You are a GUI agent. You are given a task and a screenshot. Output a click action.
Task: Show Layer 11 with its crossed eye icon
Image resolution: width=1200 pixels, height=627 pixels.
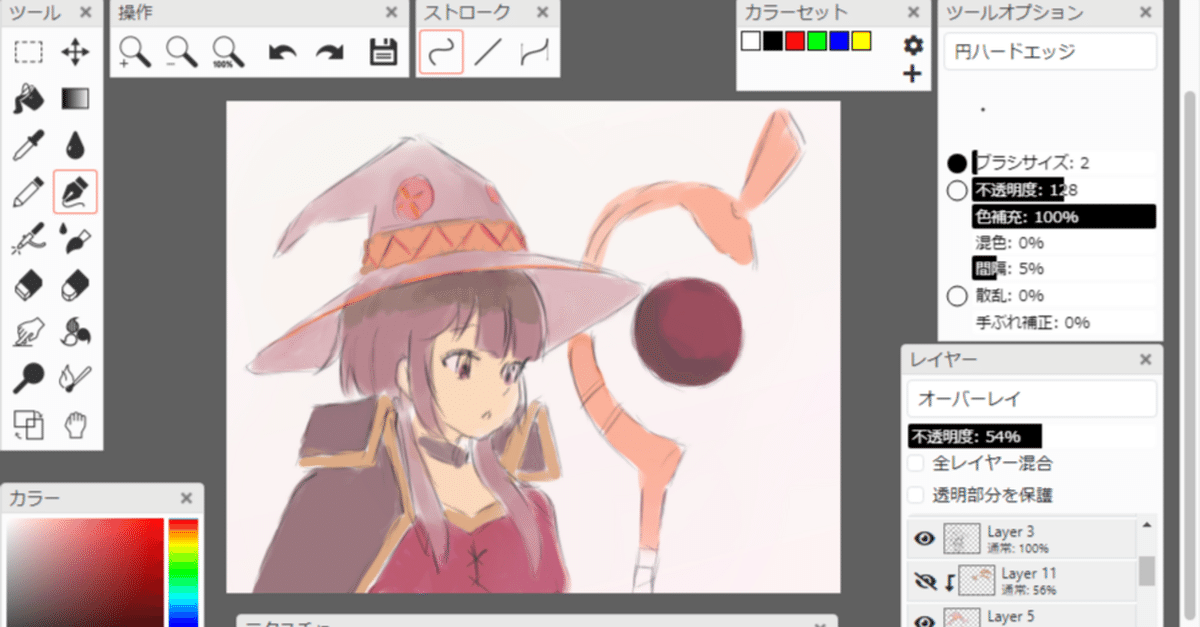(x=925, y=579)
